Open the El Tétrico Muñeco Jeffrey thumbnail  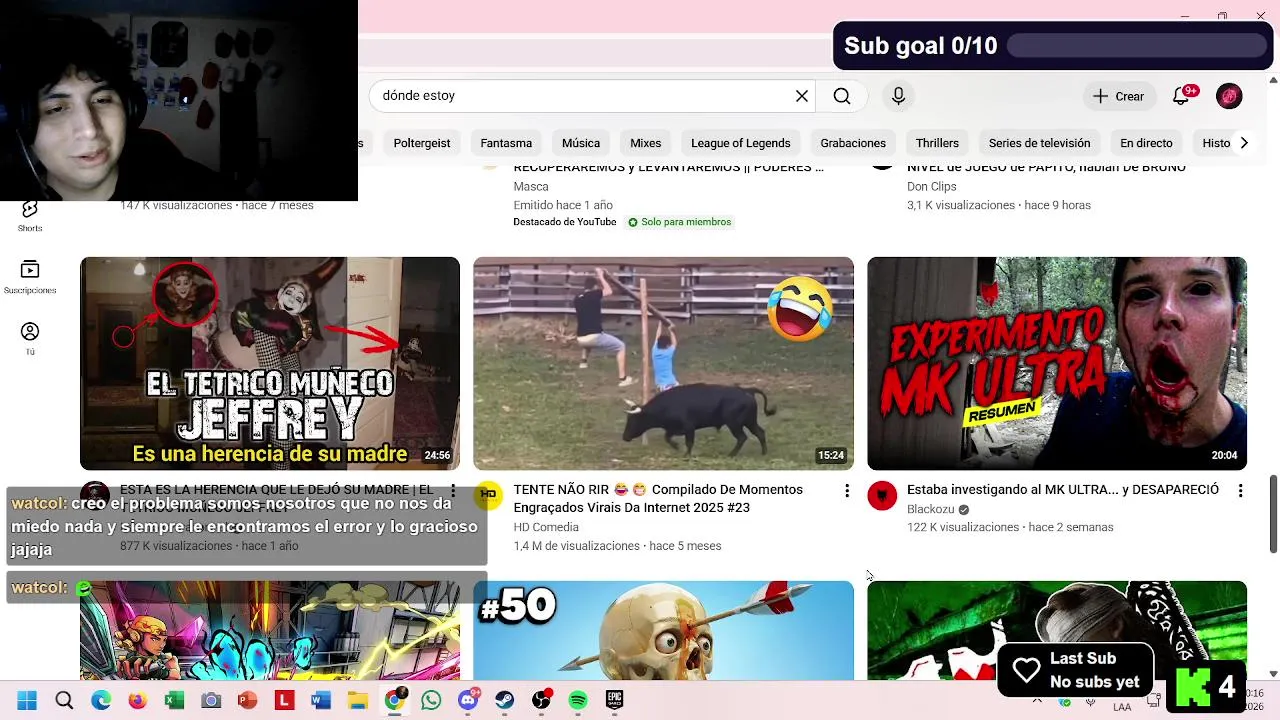[270, 363]
